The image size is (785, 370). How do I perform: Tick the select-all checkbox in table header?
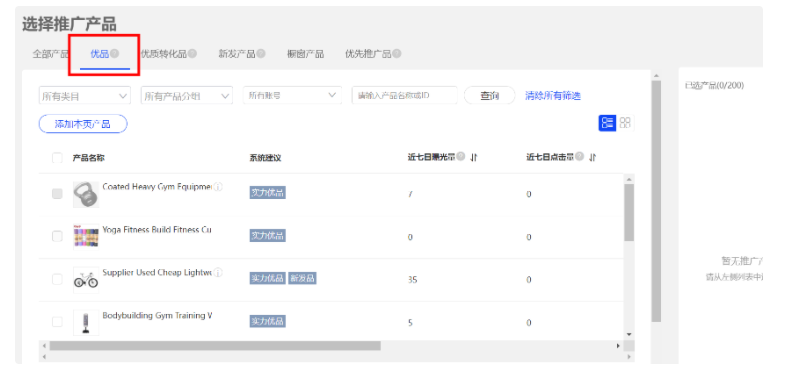pos(57,158)
